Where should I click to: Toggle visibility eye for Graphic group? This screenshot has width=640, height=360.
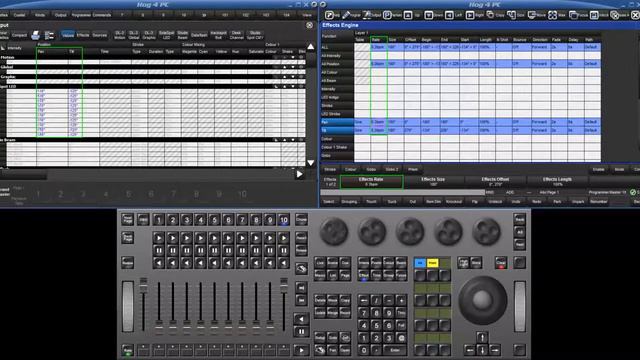301,77
